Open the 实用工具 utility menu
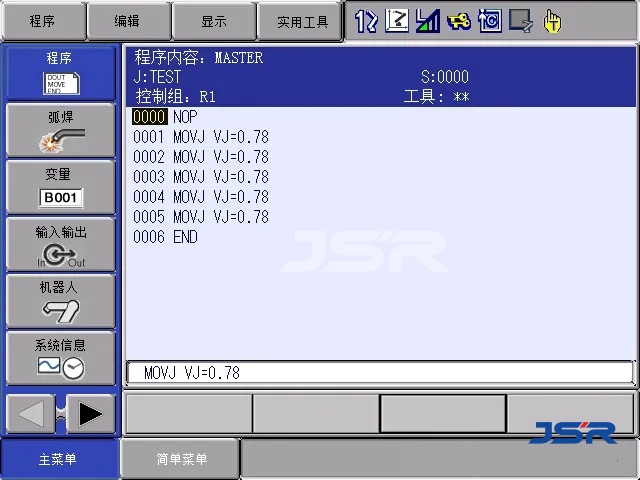Screen dimensions: 640x480 click(x=301, y=21)
